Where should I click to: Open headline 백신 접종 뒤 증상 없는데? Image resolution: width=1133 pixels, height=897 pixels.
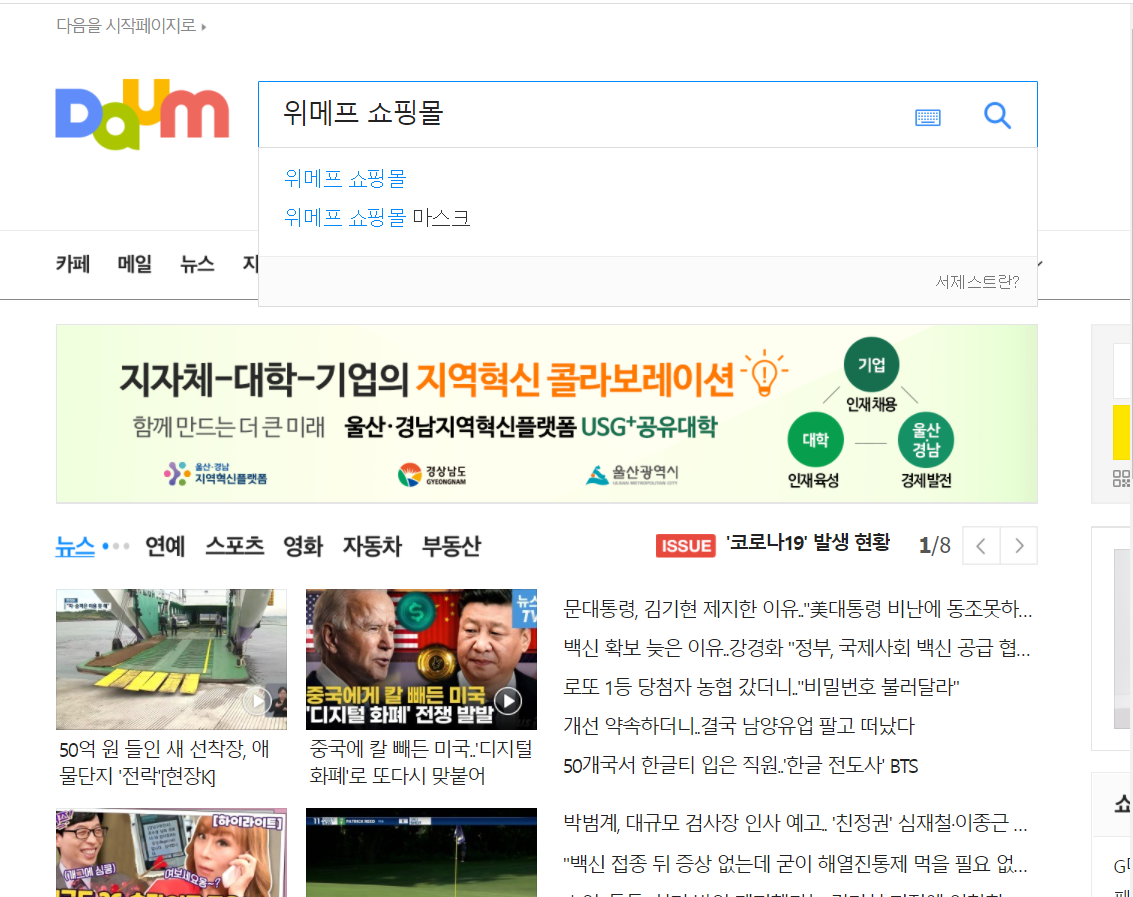click(796, 863)
